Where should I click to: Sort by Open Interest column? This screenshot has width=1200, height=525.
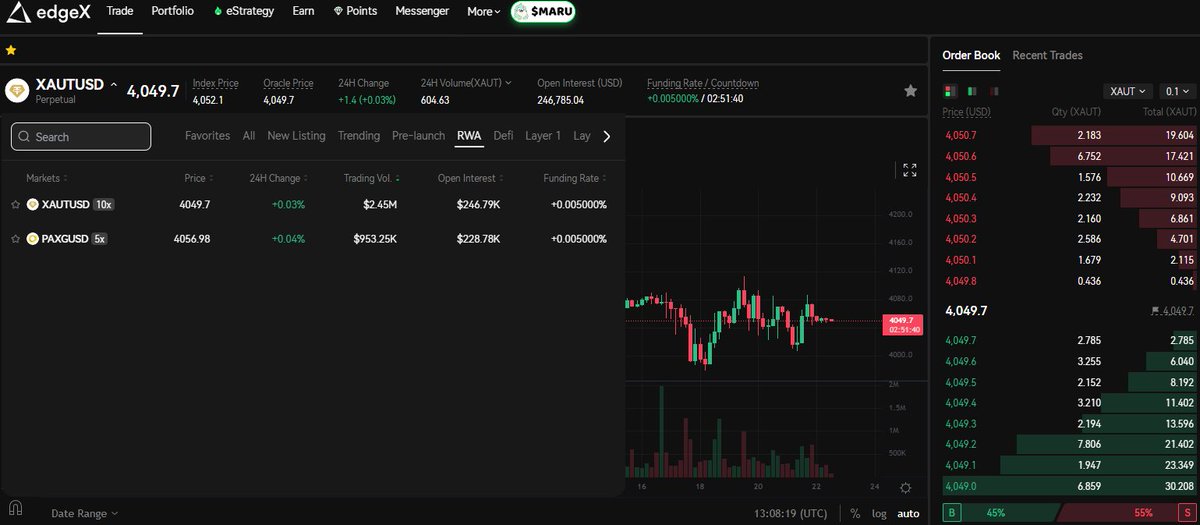[470, 178]
